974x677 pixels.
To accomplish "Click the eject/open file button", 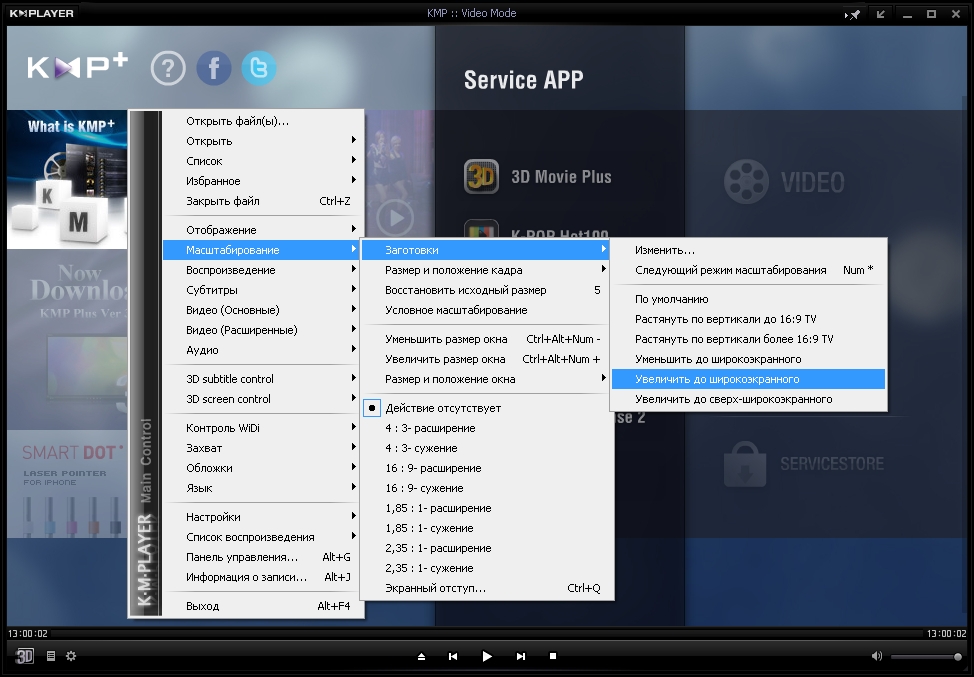I will [421, 657].
